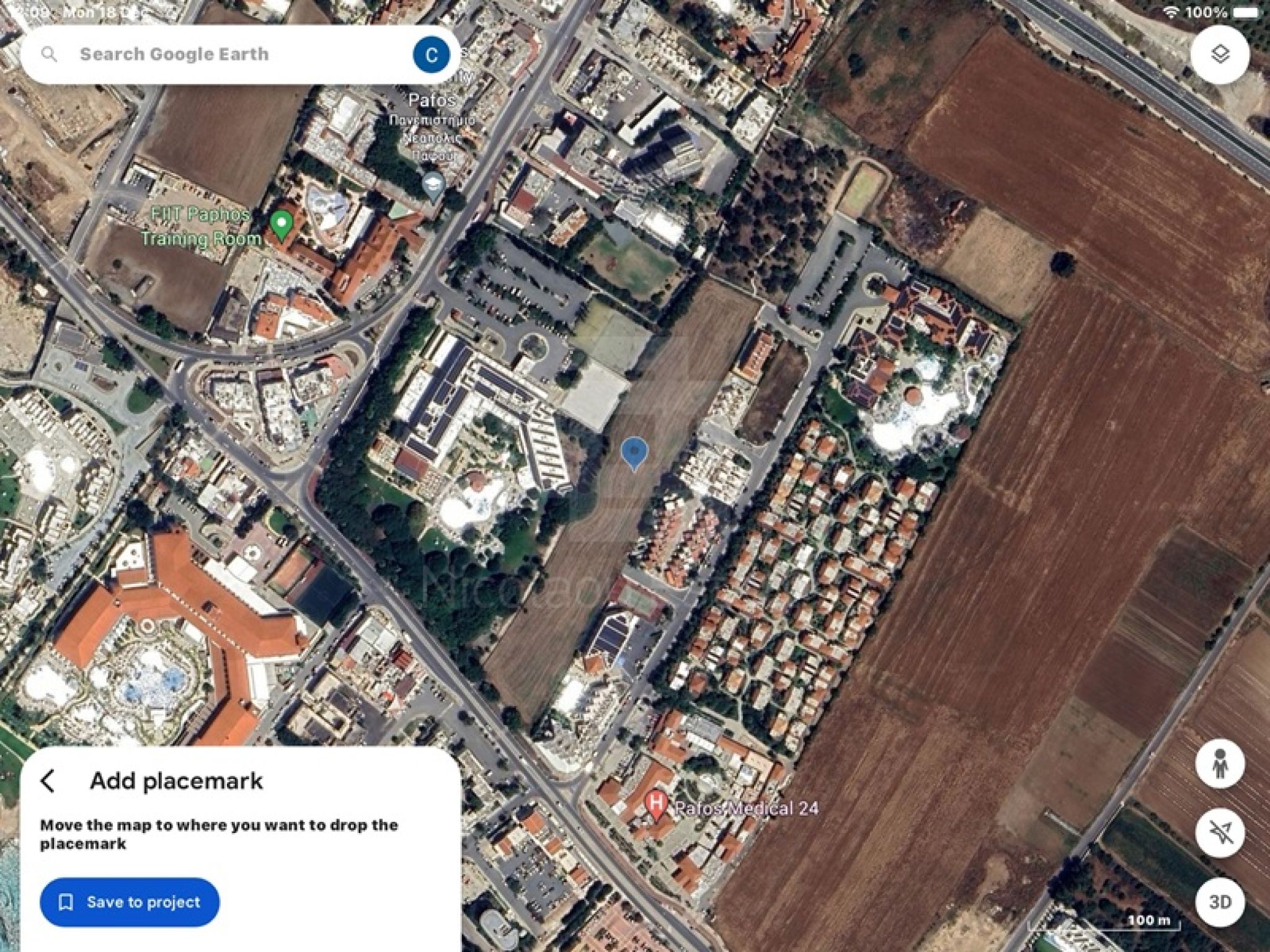Image resolution: width=1270 pixels, height=952 pixels.
Task: Select the blue placemark pin on the field
Action: 634,453
